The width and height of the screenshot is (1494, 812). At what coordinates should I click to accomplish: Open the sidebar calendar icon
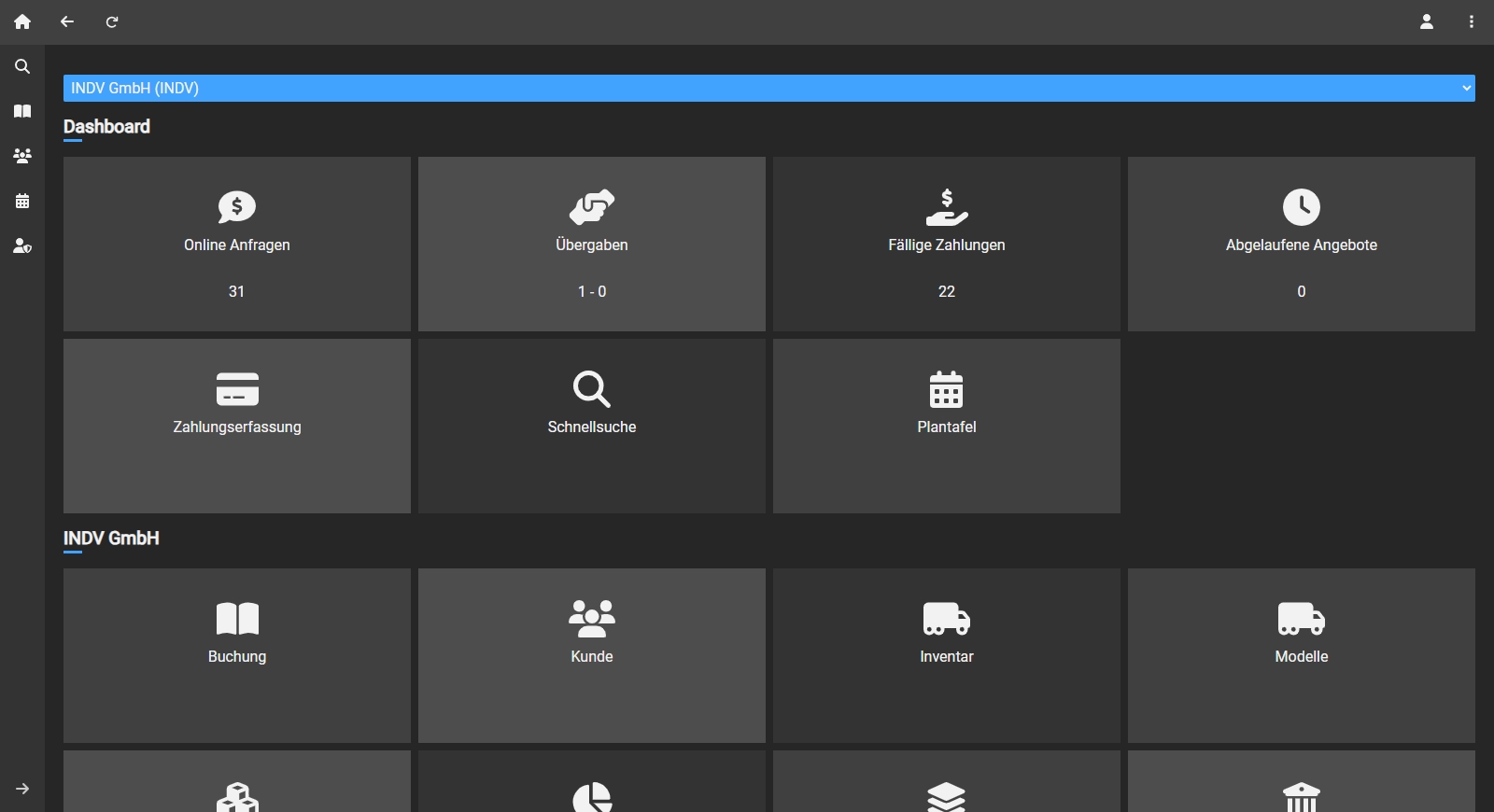point(22,201)
